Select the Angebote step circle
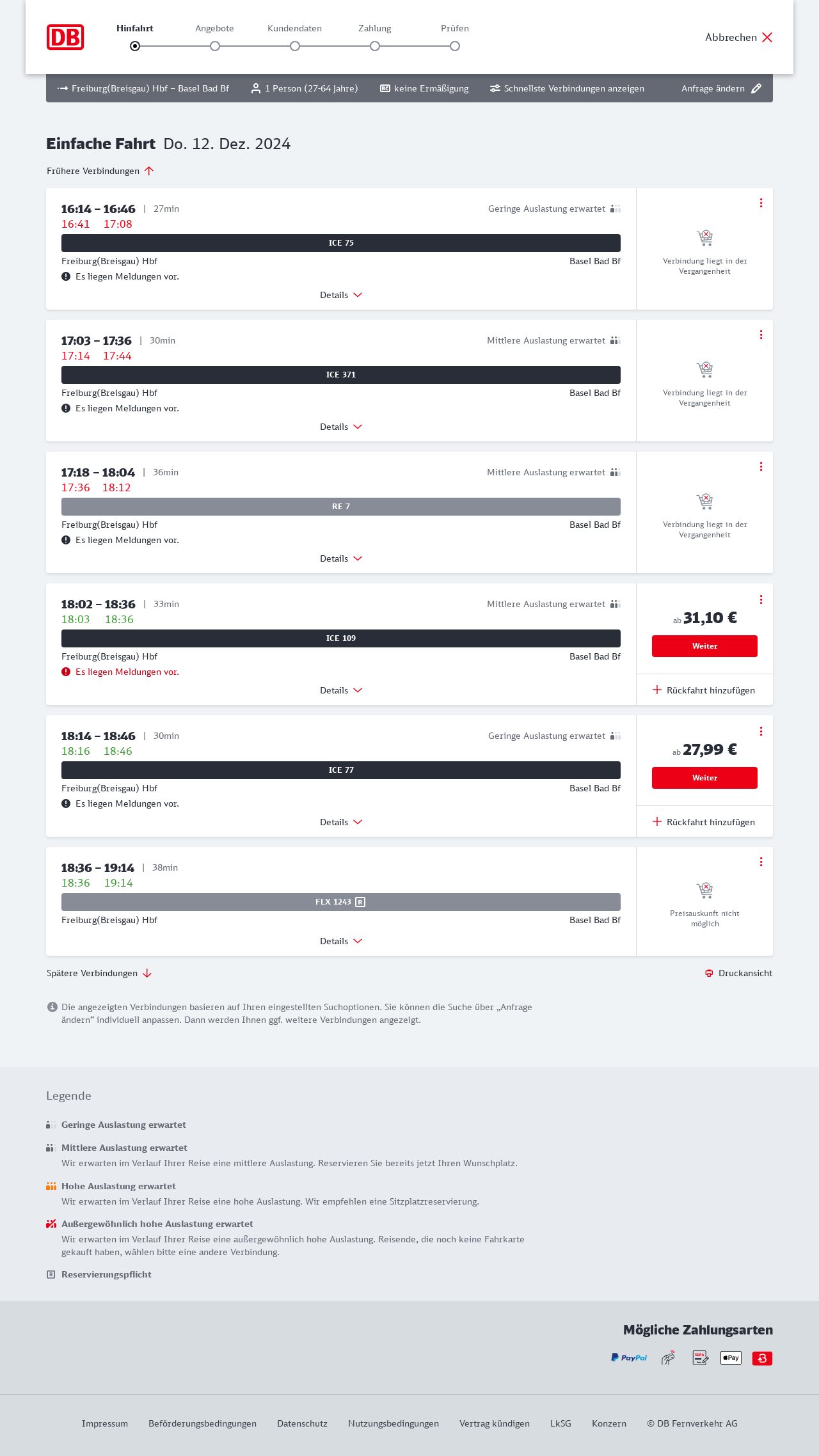The image size is (819, 1456). [x=215, y=46]
